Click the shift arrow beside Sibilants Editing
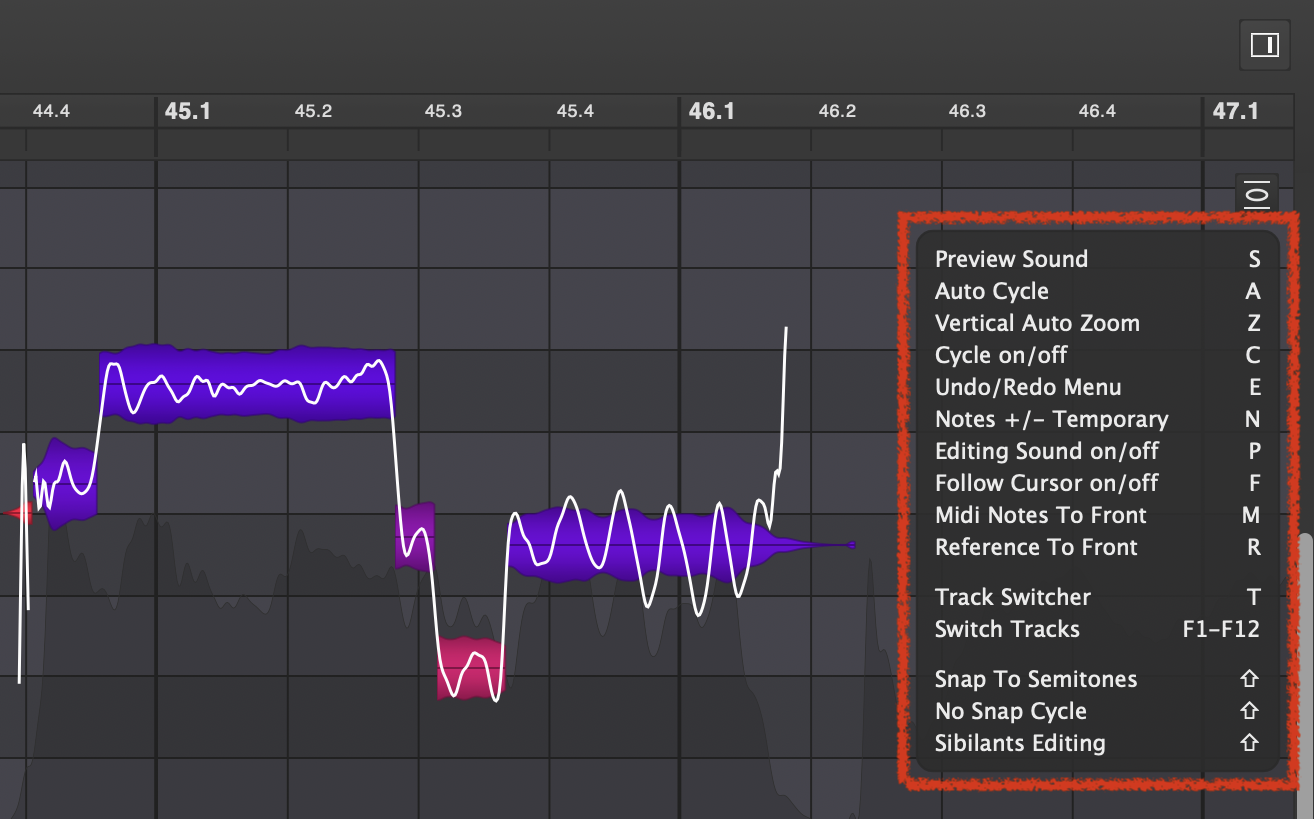 pyautogui.click(x=1248, y=743)
